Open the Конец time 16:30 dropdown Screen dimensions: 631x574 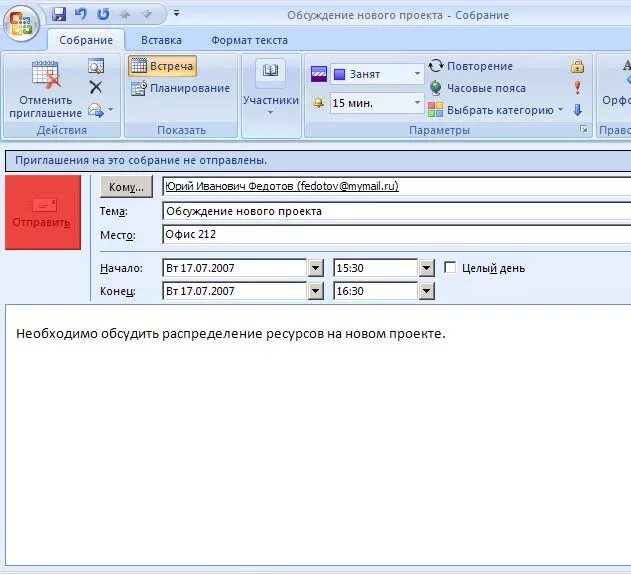(x=427, y=291)
